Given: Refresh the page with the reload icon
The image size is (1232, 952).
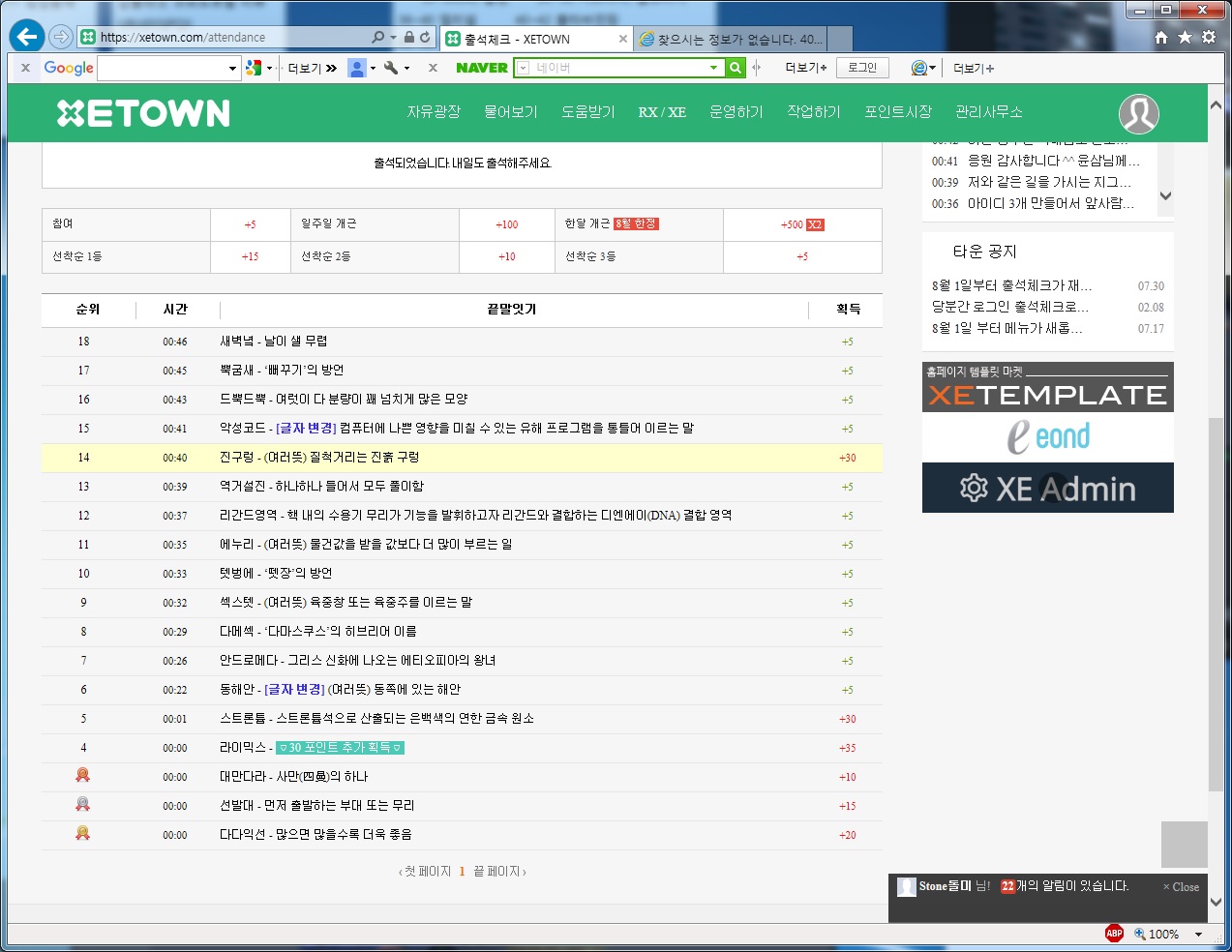Looking at the screenshot, I should [x=425, y=37].
